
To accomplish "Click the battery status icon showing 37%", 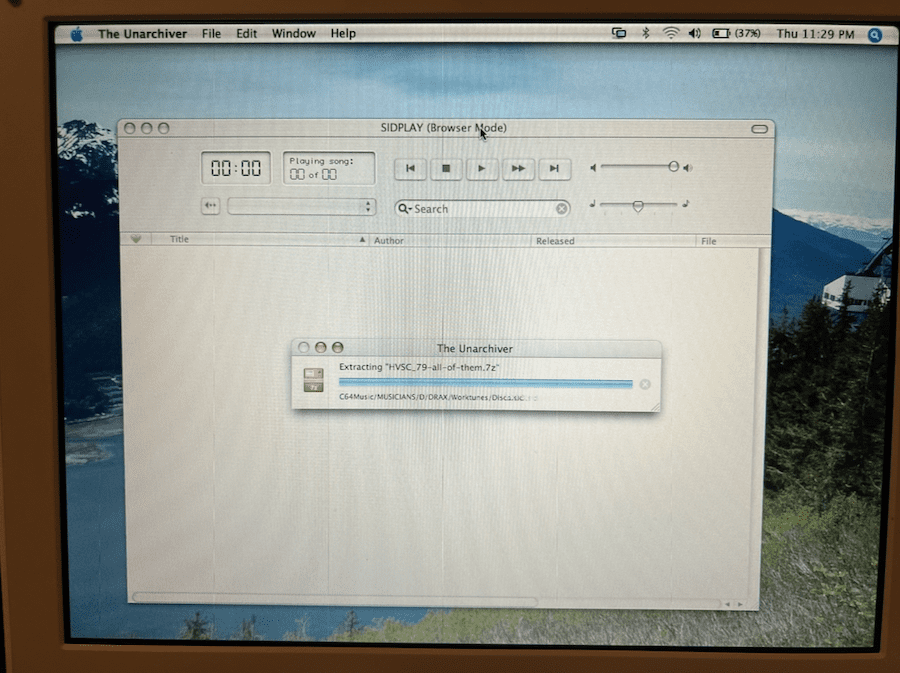I will [736, 33].
